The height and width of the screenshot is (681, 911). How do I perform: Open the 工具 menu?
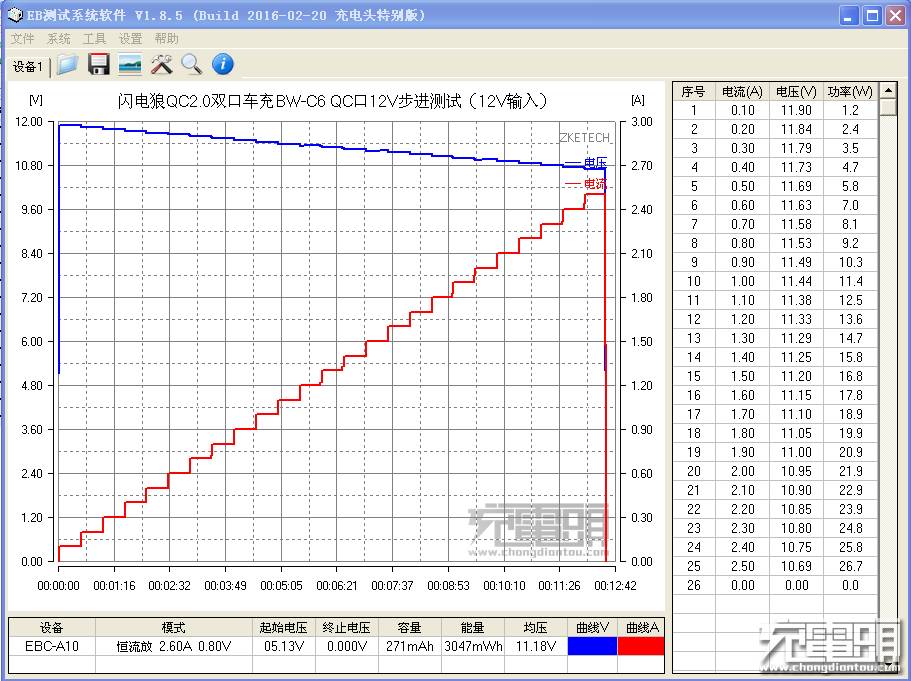(95, 38)
